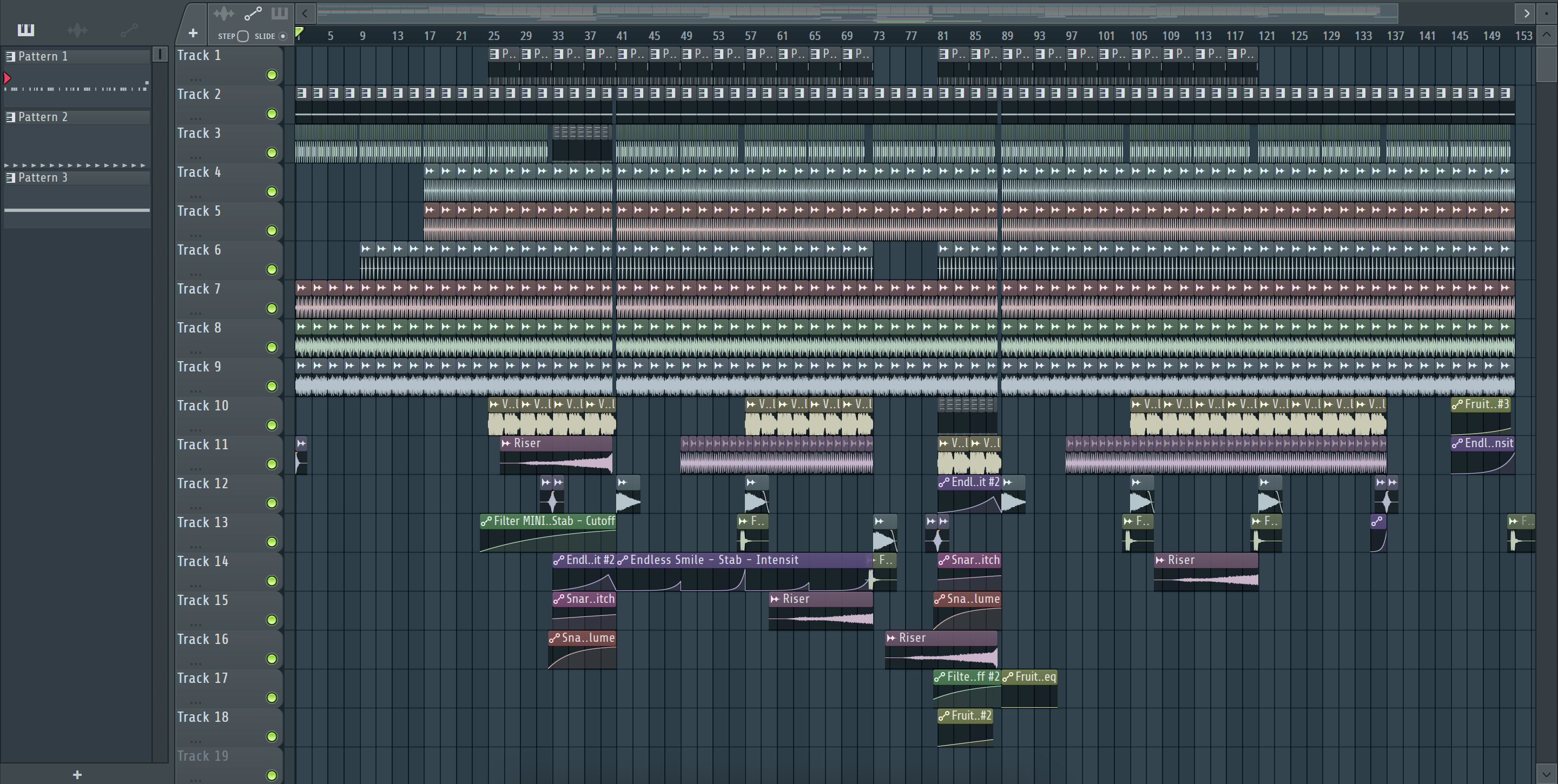Mute Track 14 with its green LED
Image resolution: width=1558 pixels, height=784 pixels.
tap(272, 581)
